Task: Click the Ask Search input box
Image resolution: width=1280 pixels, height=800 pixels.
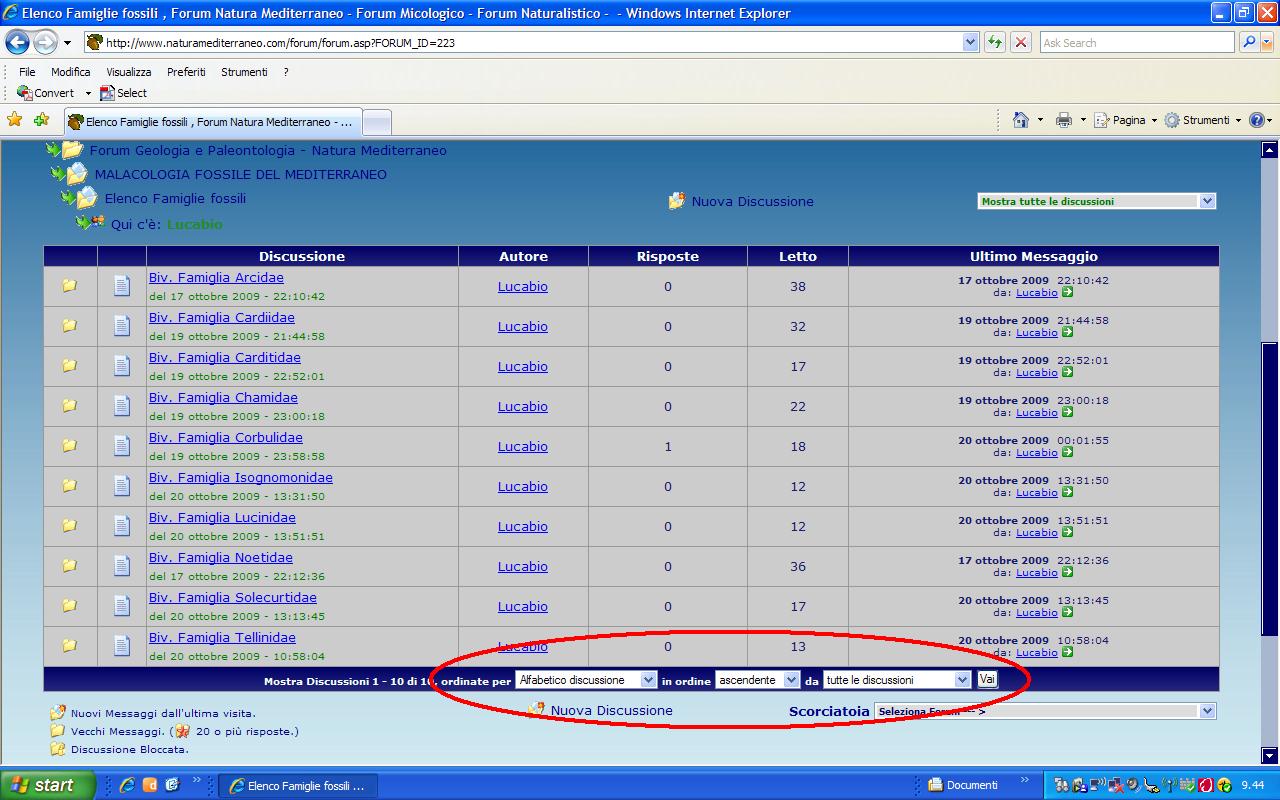Action: coord(1137,42)
